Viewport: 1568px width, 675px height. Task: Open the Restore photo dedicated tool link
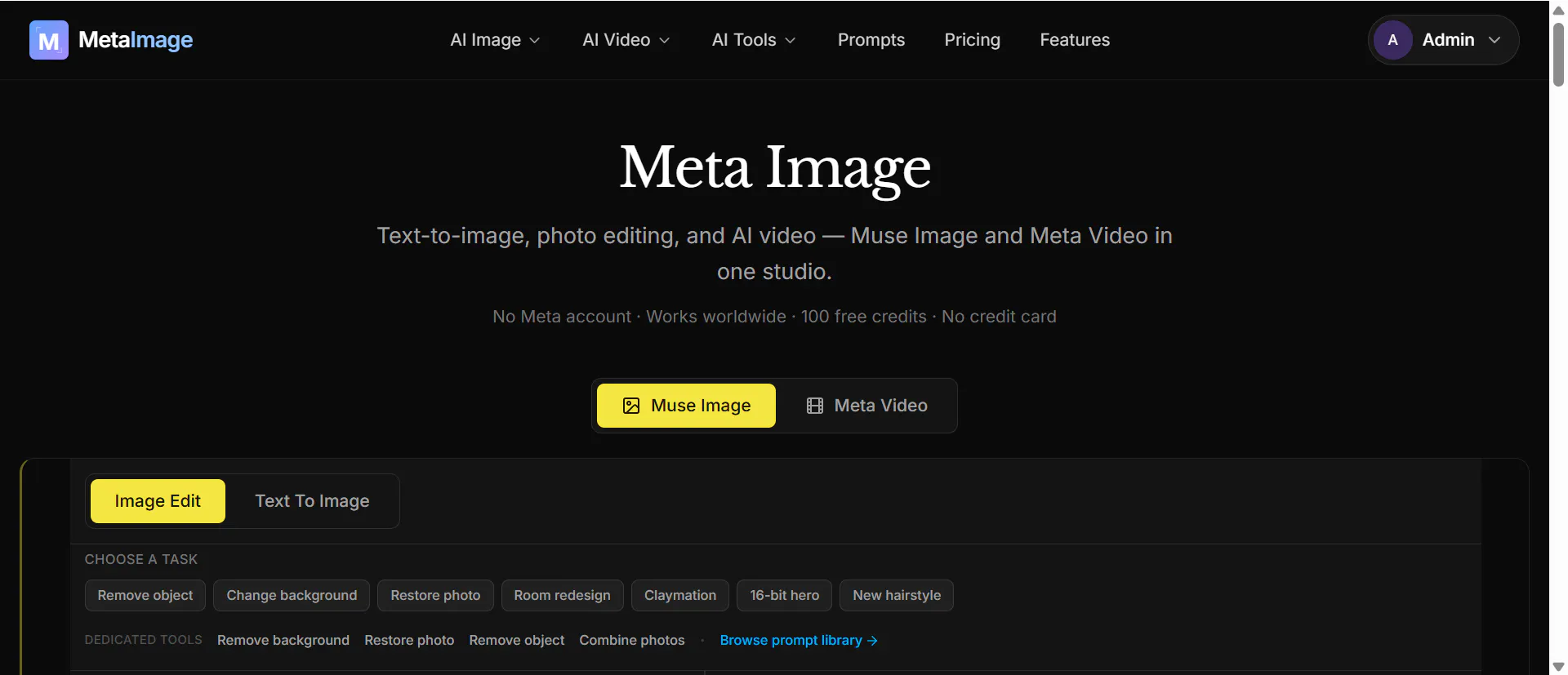pyautogui.click(x=409, y=641)
